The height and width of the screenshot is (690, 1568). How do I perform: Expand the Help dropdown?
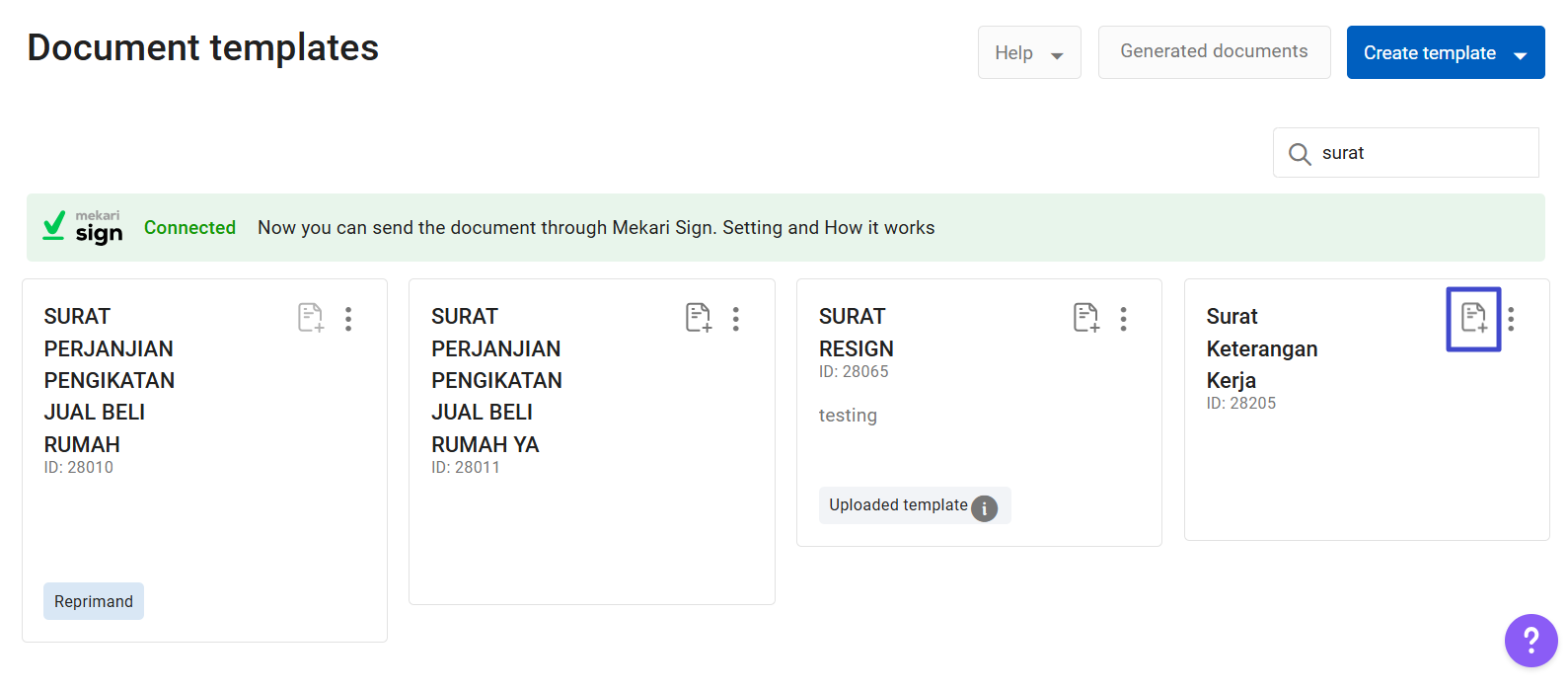(1028, 53)
